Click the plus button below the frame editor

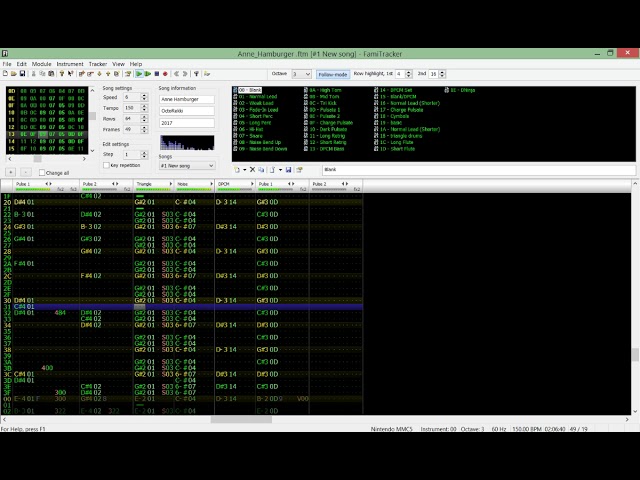click(11, 172)
